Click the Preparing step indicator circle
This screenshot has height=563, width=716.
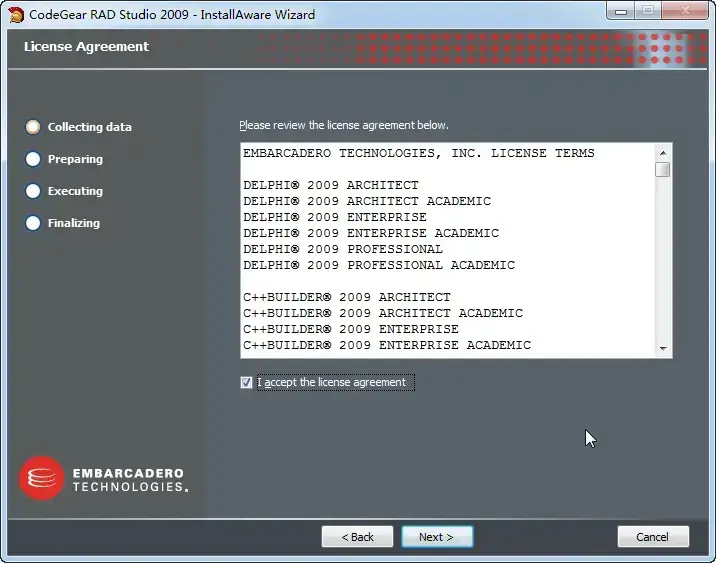pos(33,159)
